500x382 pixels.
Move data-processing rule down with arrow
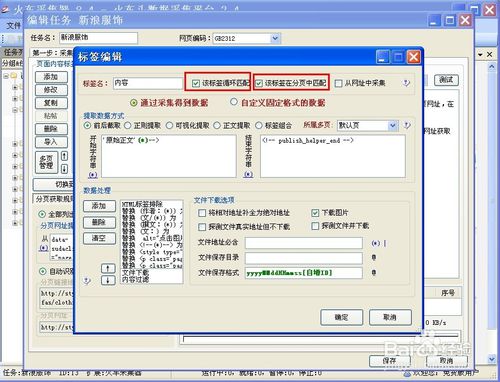[x=108, y=280]
